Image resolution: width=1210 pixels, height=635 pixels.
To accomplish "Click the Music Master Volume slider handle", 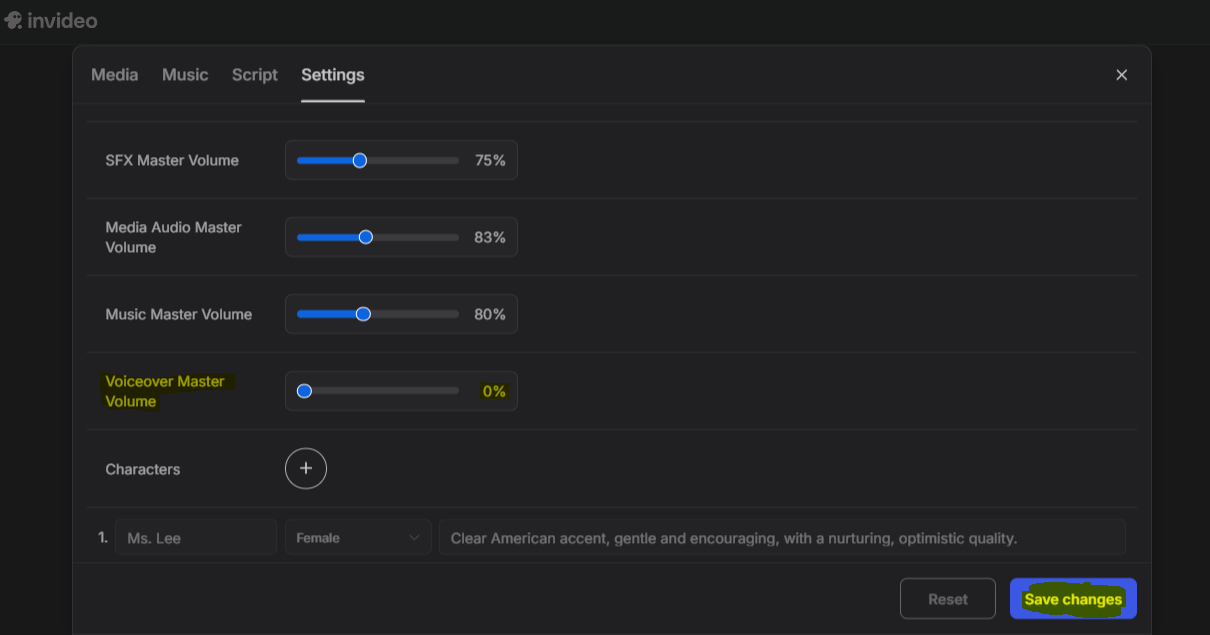I will (x=364, y=314).
